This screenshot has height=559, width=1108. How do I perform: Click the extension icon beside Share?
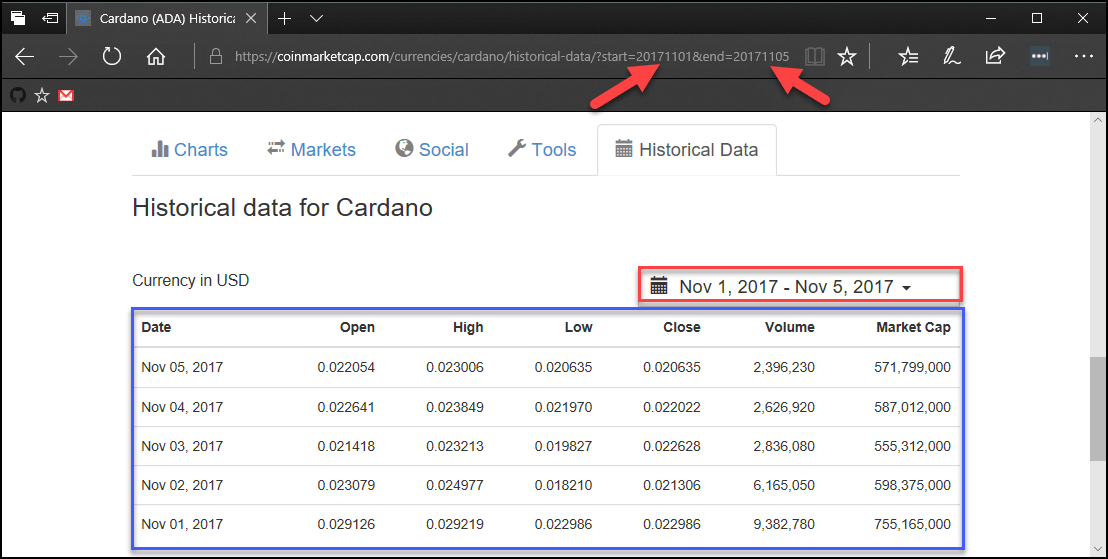coord(1039,57)
